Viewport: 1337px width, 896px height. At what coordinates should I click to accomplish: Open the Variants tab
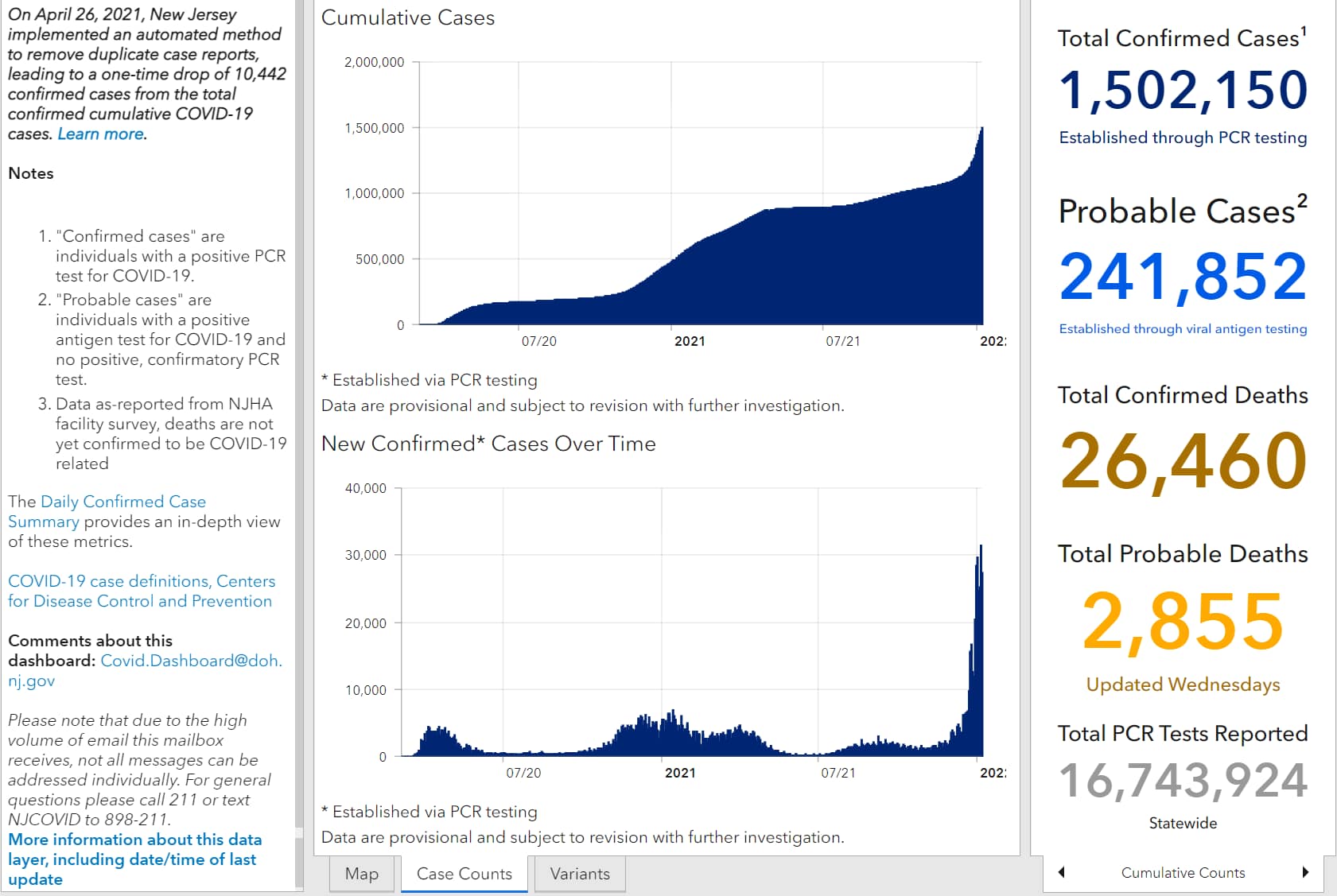point(580,874)
